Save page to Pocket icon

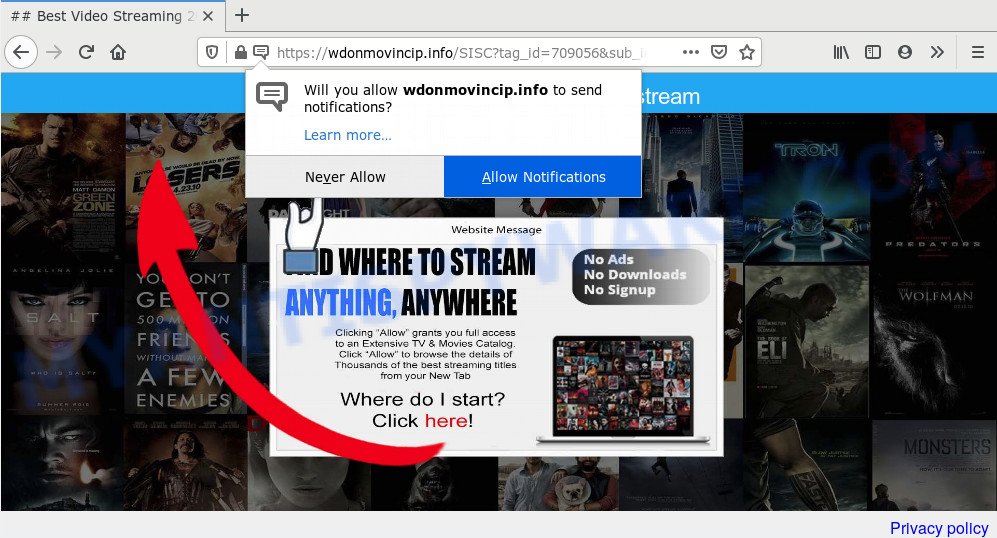click(x=719, y=52)
